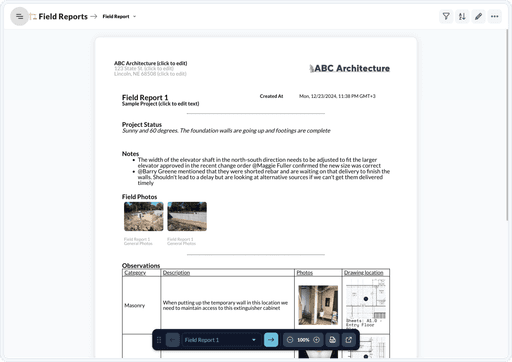
Task: Click the Created At label
Action: coord(271,96)
